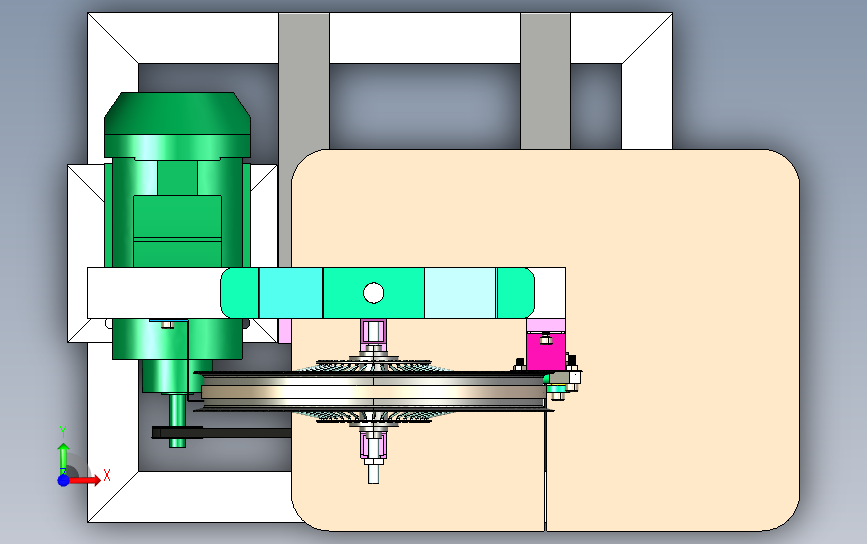Click the white outer frame top rail
This screenshot has height=544, width=867.
(x=380, y=38)
